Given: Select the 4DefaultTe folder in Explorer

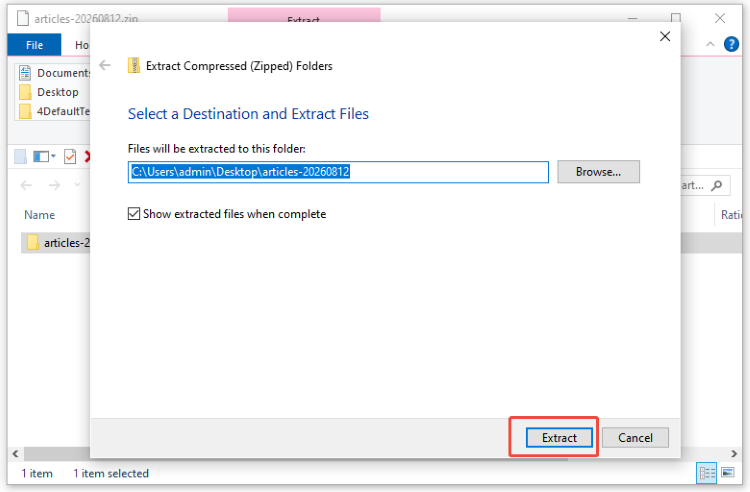Looking at the screenshot, I should 55,111.
